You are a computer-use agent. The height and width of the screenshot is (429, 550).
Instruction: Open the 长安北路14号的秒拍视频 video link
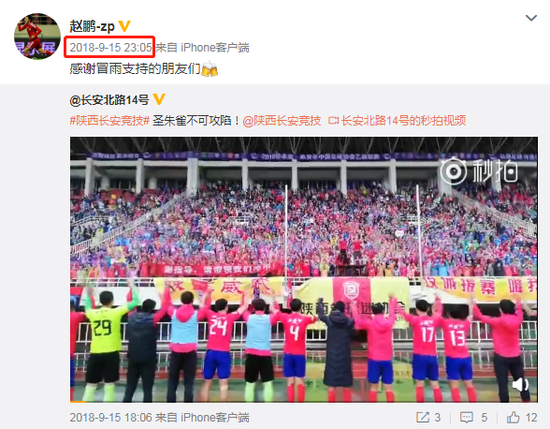click(403, 121)
